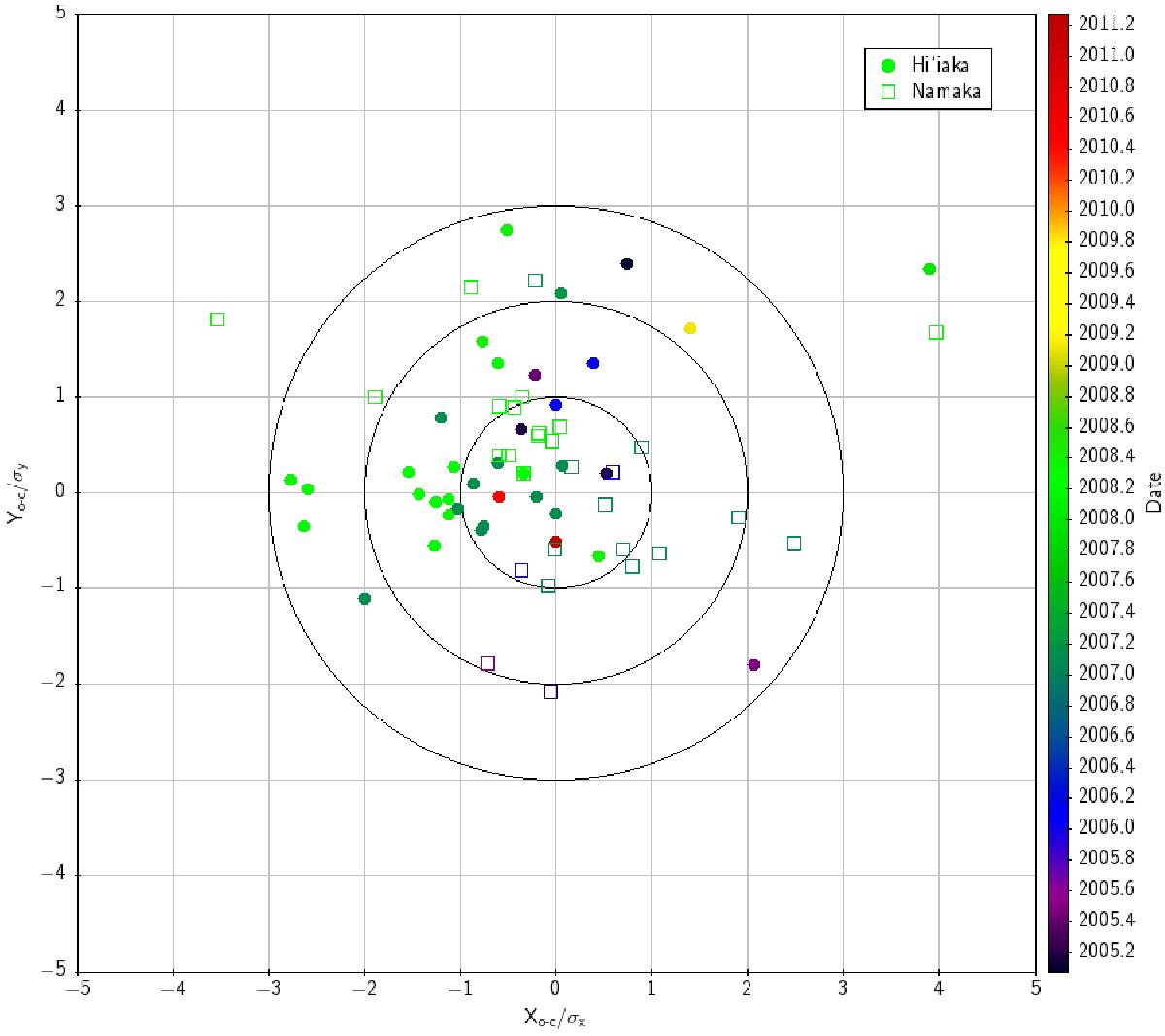Click the Namaka open square legend marker
The image size is (1165, 1036).
click(x=887, y=91)
